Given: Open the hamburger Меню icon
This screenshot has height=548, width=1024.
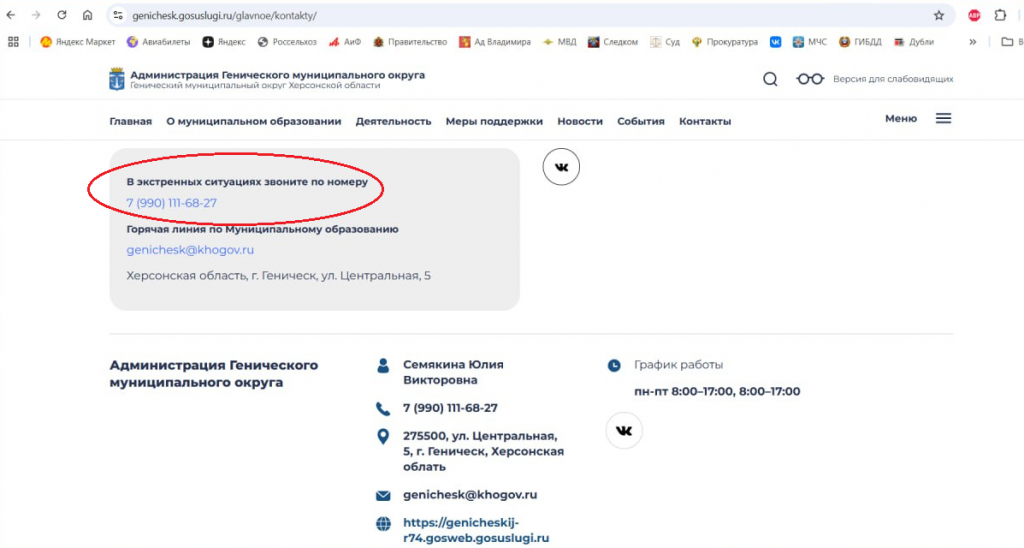Looking at the screenshot, I should 943,118.
